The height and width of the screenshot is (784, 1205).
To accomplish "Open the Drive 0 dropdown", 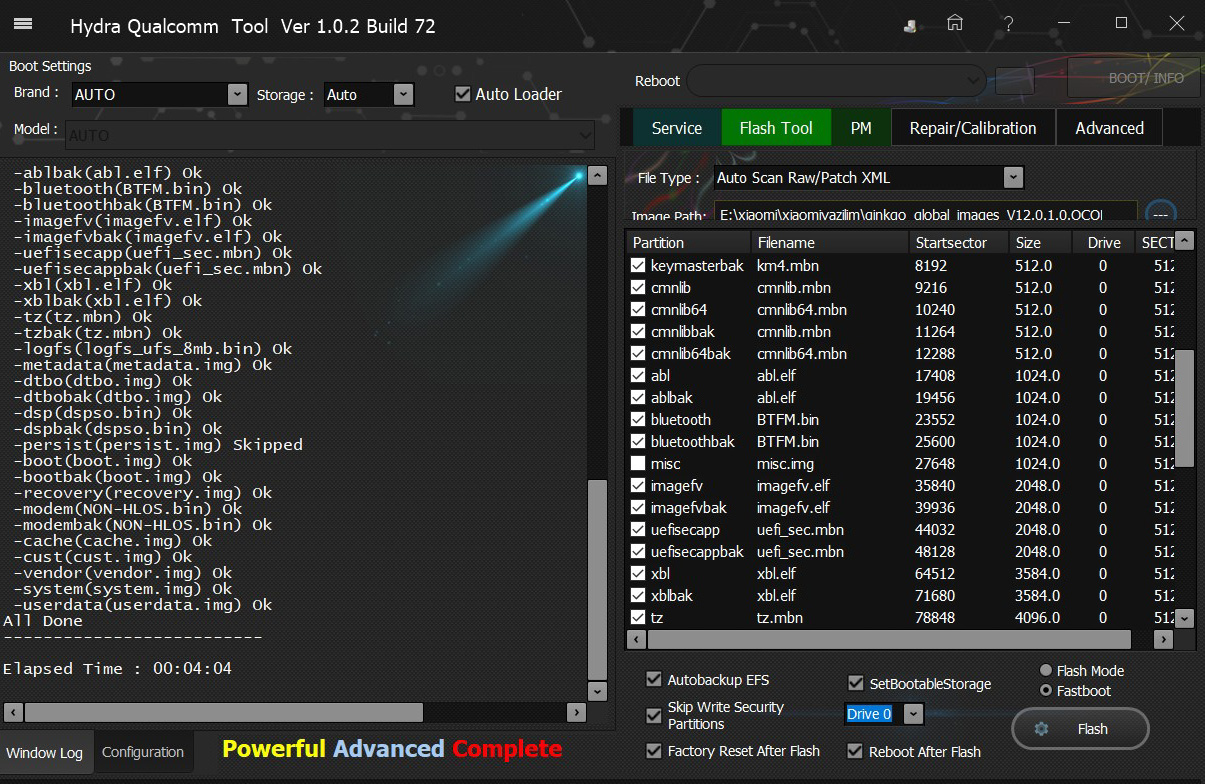I will pos(912,714).
